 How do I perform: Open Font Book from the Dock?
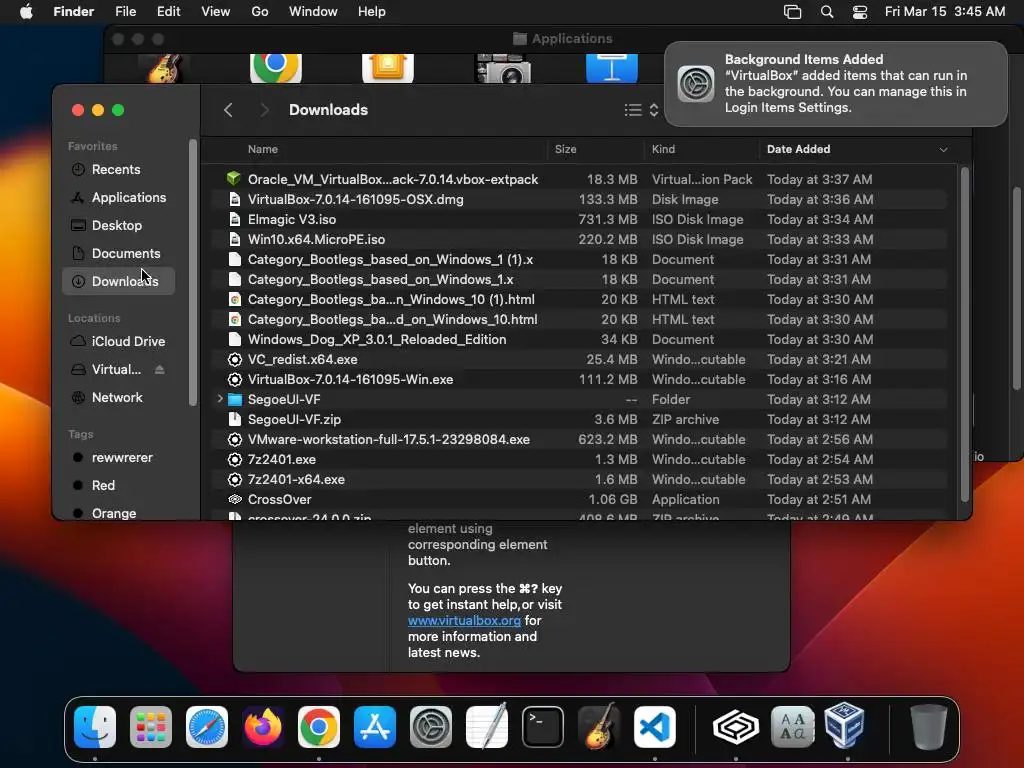click(x=792, y=726)
